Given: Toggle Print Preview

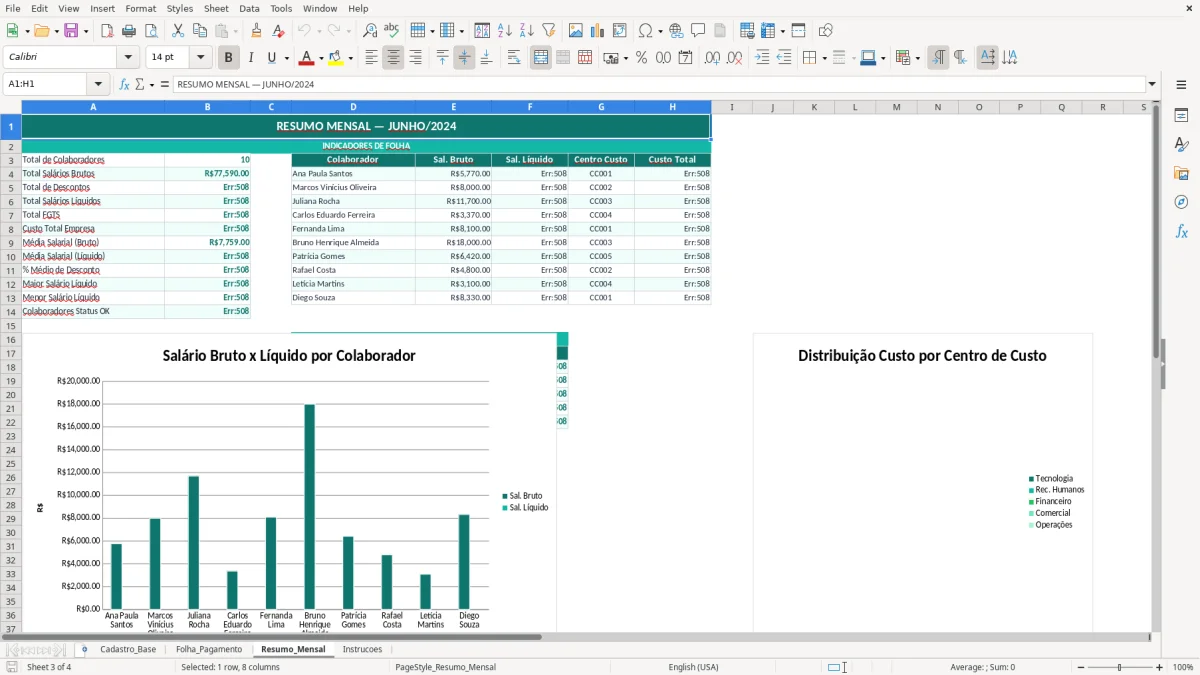Looking at the screenshot, I should pos(149,31).
